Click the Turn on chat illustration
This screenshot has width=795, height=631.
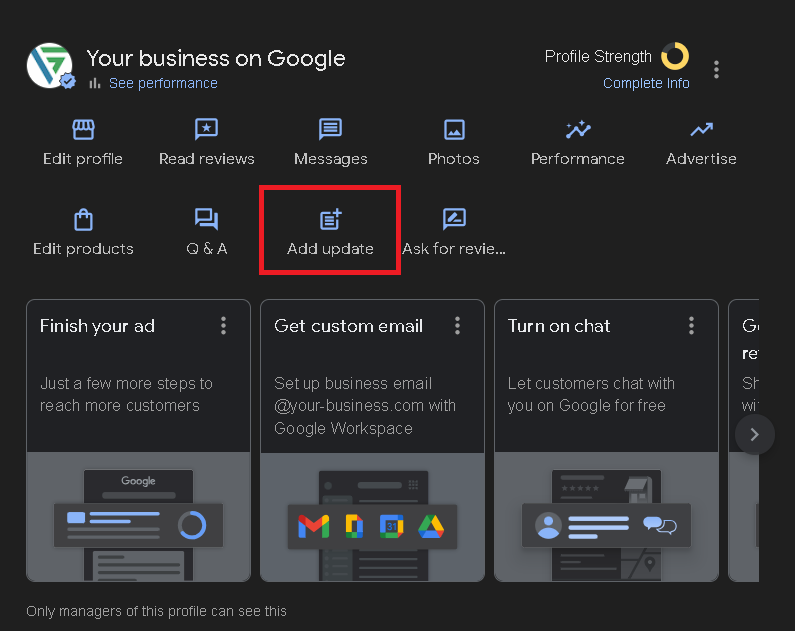point(606,516)
